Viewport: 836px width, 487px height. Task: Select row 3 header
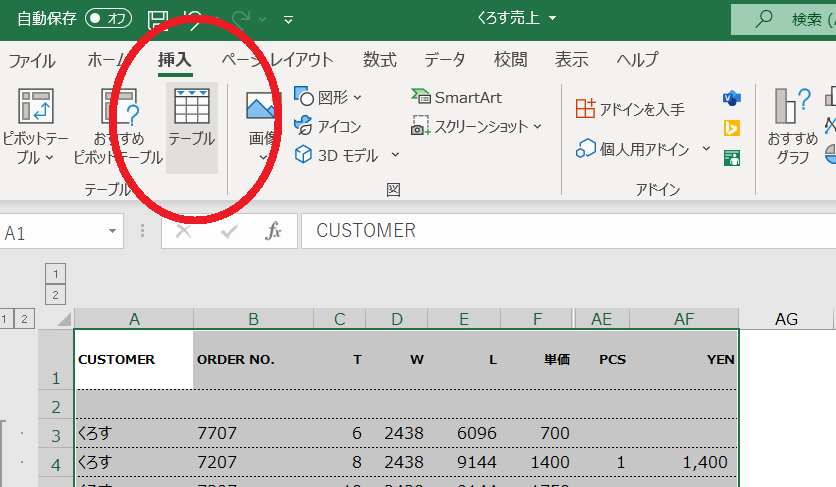55,434
